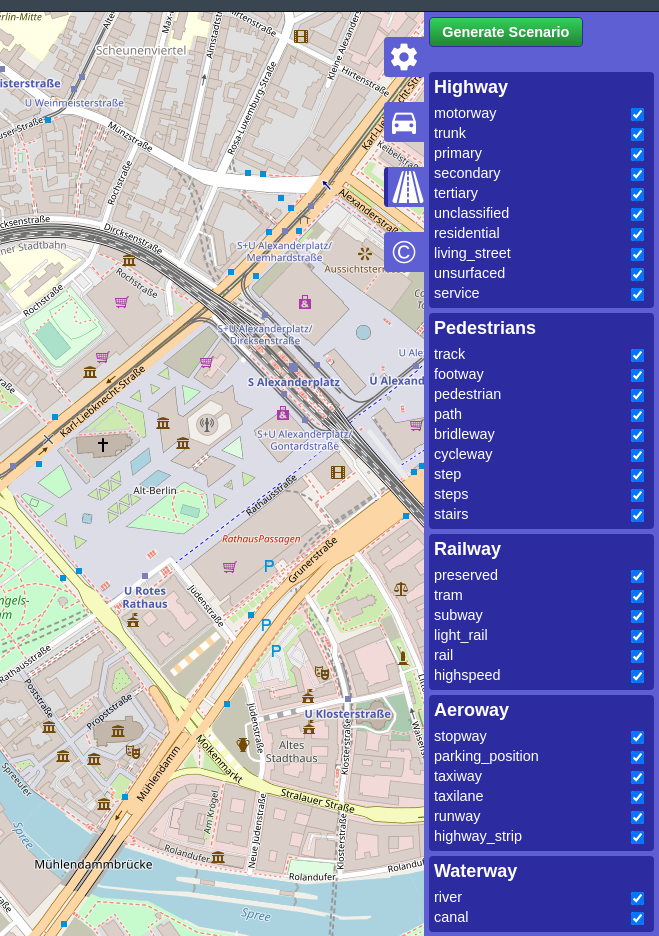Click the mall bag icon at Alexanderplatz
Viewport: 659px width, 936px height.
305,302
